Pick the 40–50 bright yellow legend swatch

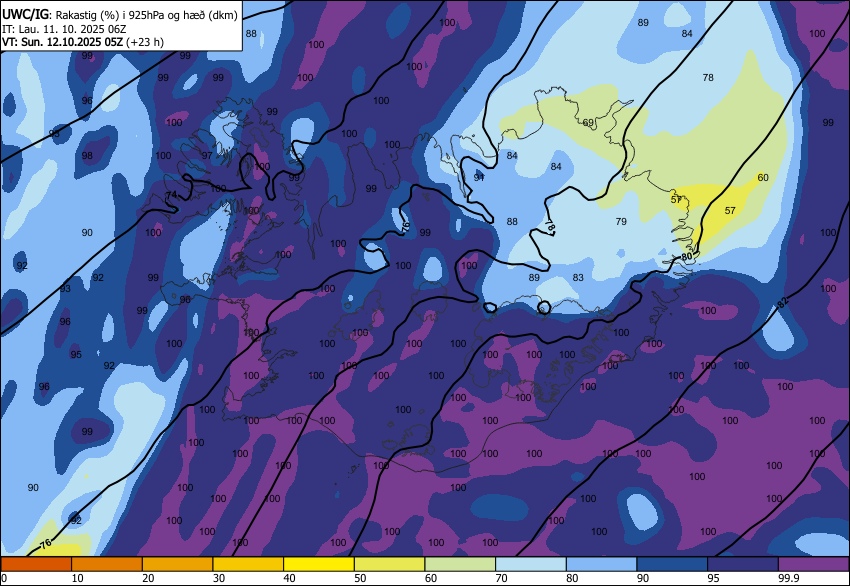319,564
